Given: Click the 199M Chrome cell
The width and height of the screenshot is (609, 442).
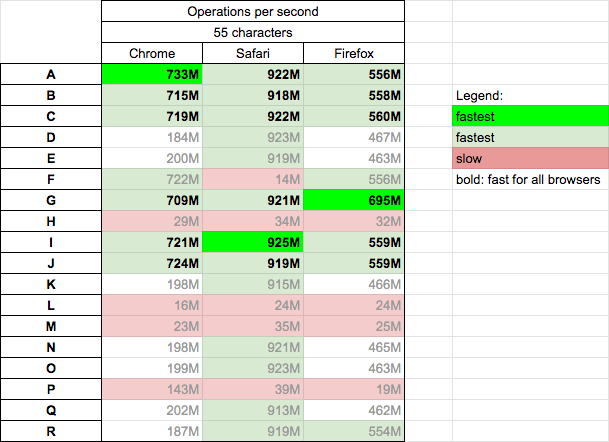Looking at the screenshot, I should coord(152,368).
